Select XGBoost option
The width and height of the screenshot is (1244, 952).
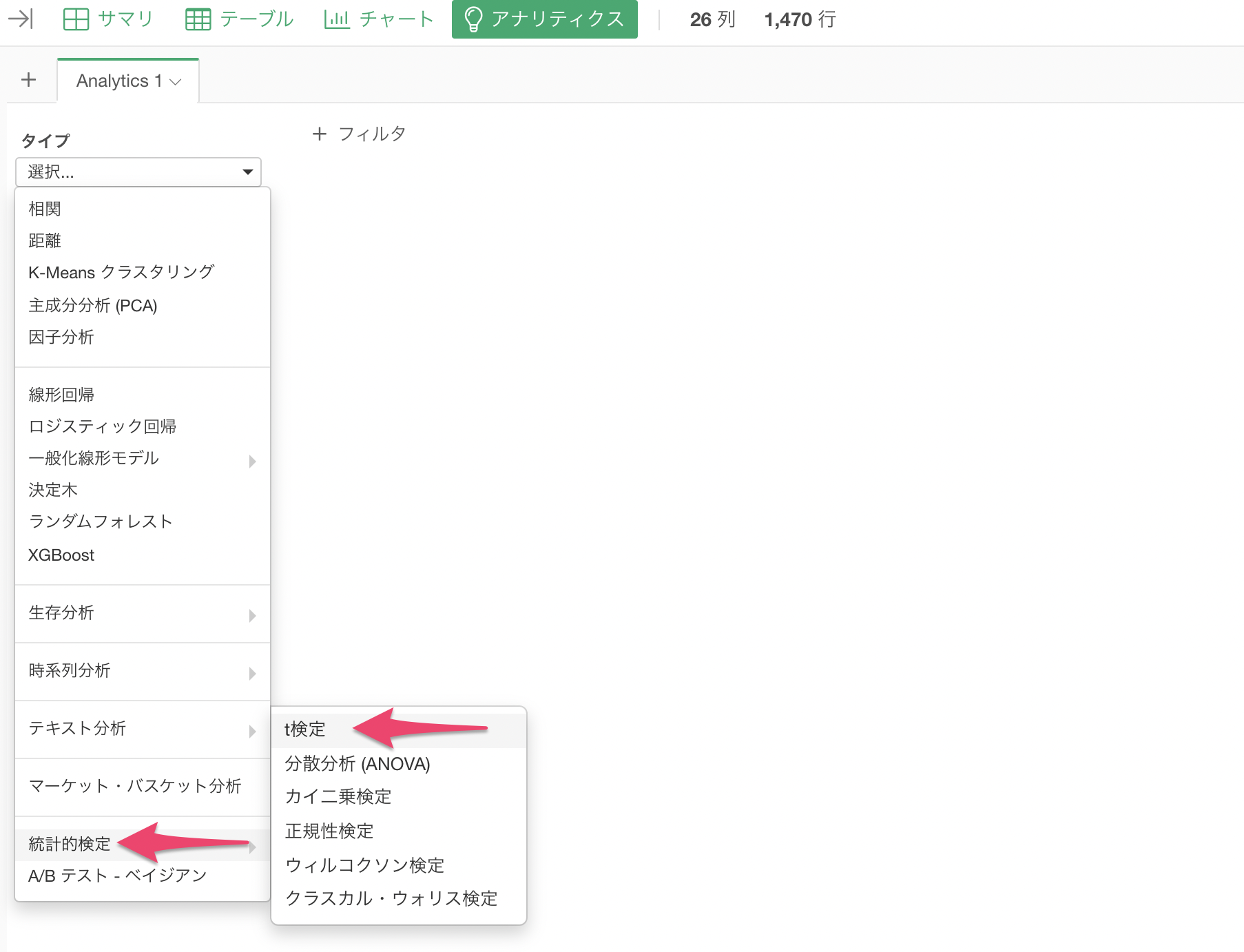coord(143,555)
